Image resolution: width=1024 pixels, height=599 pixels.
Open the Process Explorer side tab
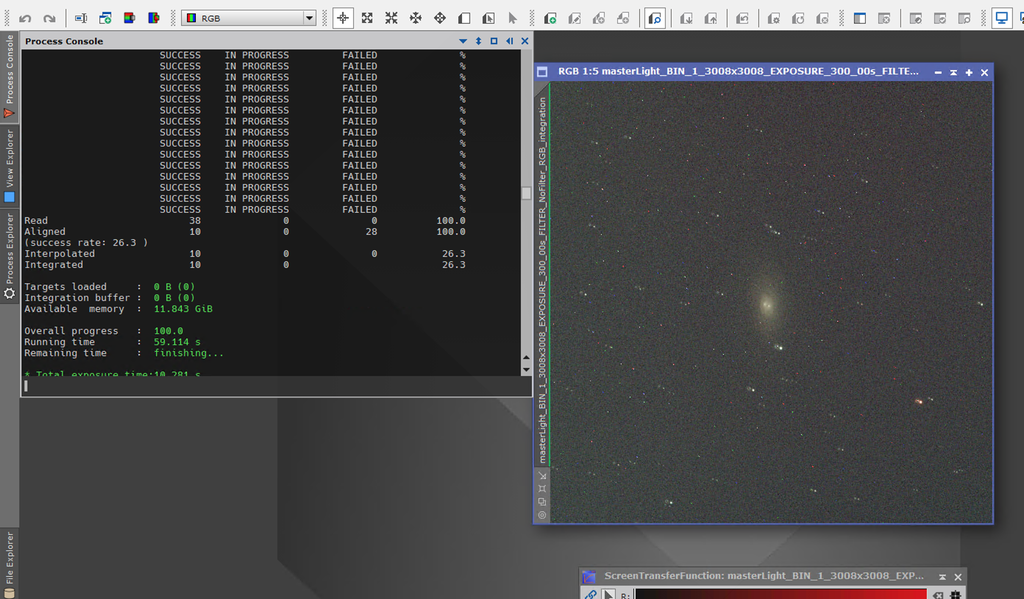tap(9, 255)
